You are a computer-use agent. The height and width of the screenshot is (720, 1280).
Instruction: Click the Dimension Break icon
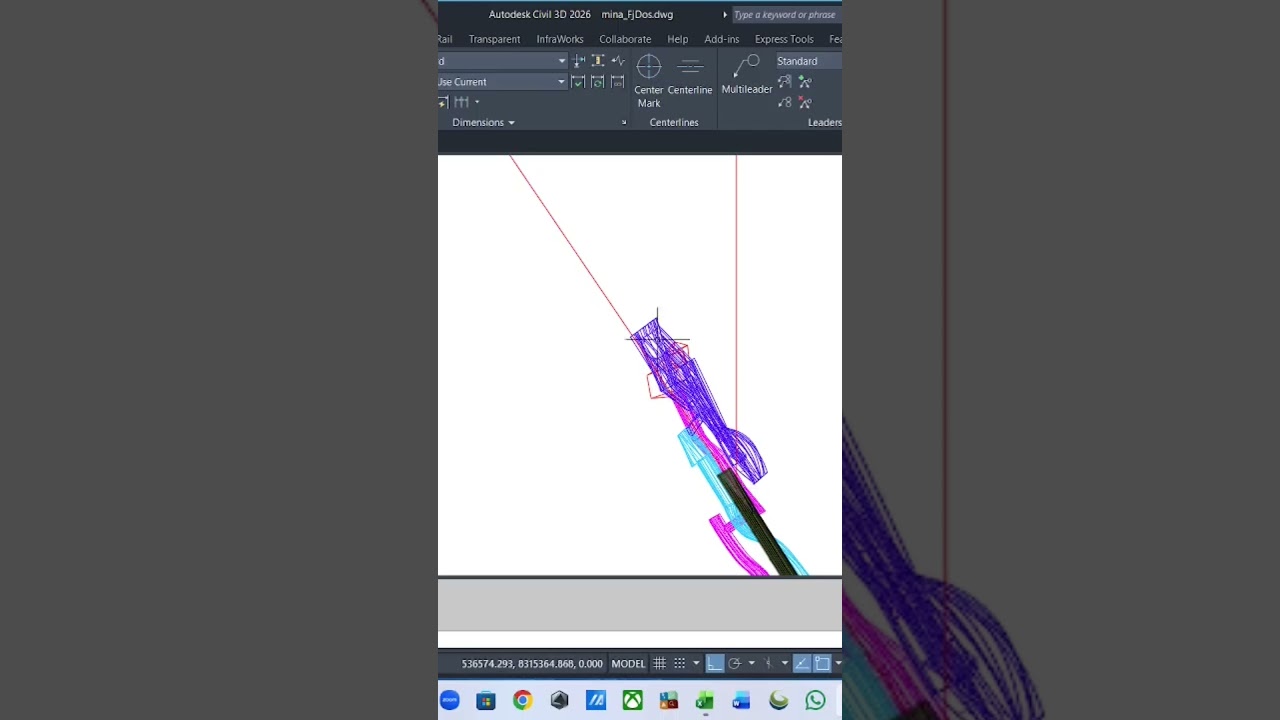click(x=578, y=61)
